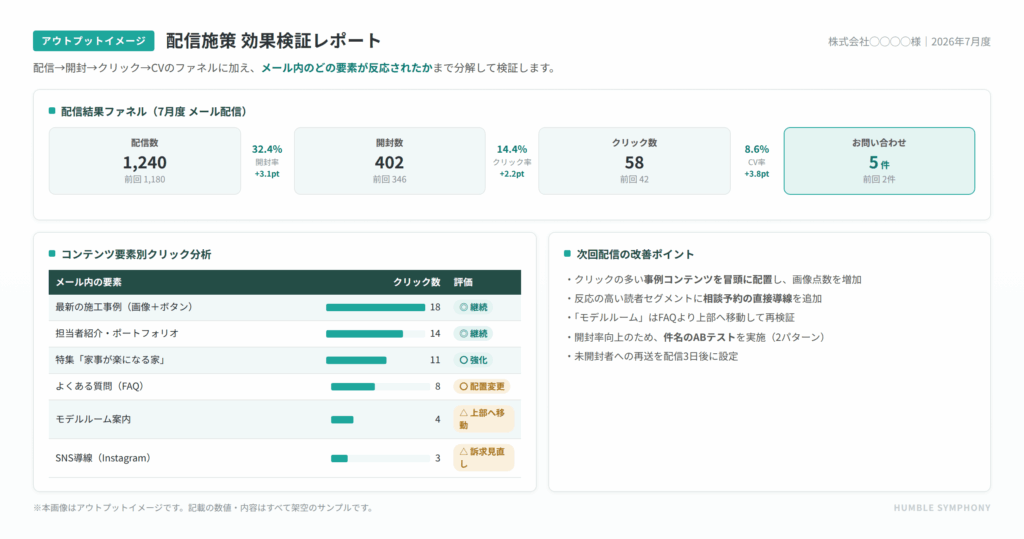
Task: Click the 32.4% 開封率 value
Action: 267,150
